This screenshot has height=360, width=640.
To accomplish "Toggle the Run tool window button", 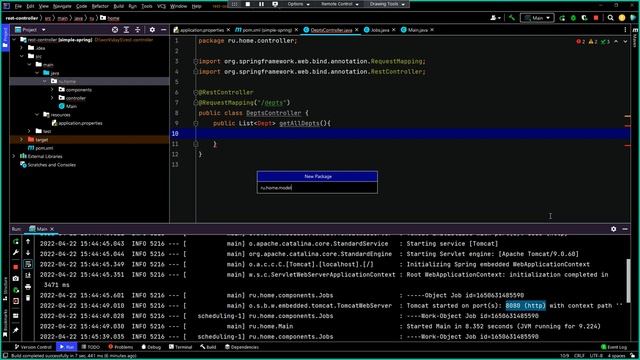I will pyautogui.click(x=67, y=347).
